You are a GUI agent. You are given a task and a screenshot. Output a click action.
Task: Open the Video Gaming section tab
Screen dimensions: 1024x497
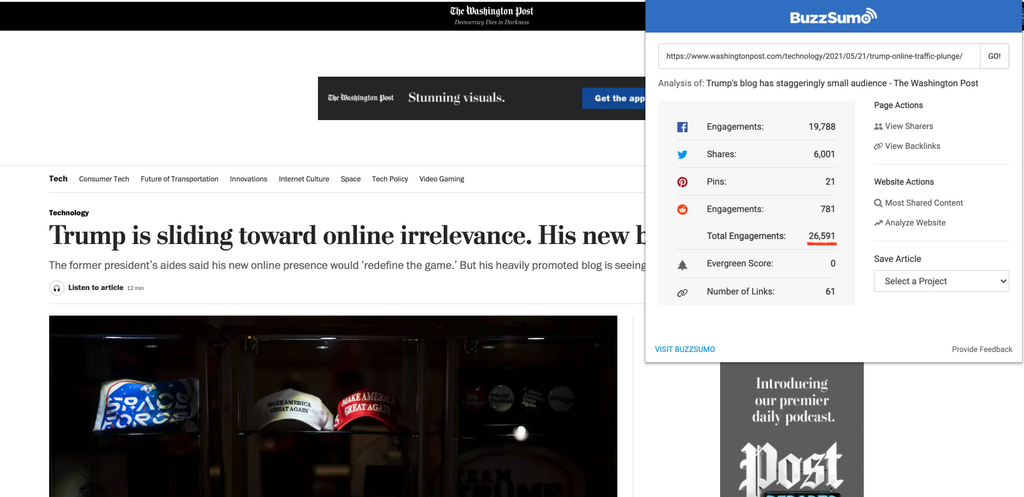click(441, 179)
